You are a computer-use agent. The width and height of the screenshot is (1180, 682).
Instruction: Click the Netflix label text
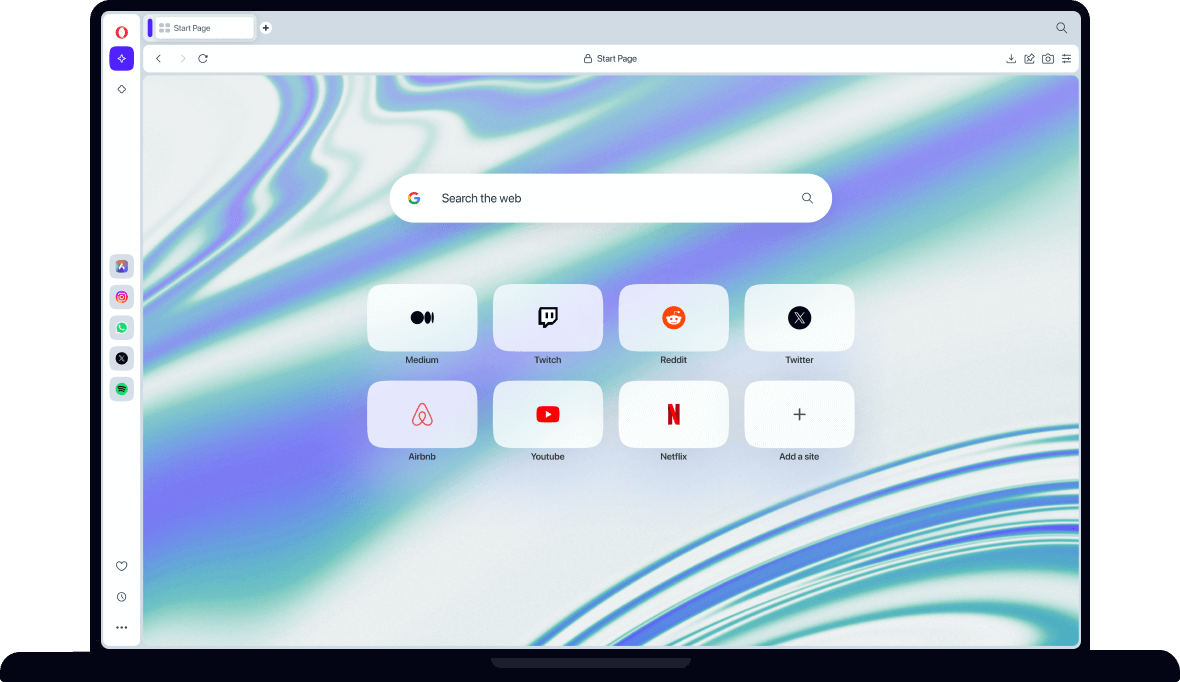coord(674,457)
